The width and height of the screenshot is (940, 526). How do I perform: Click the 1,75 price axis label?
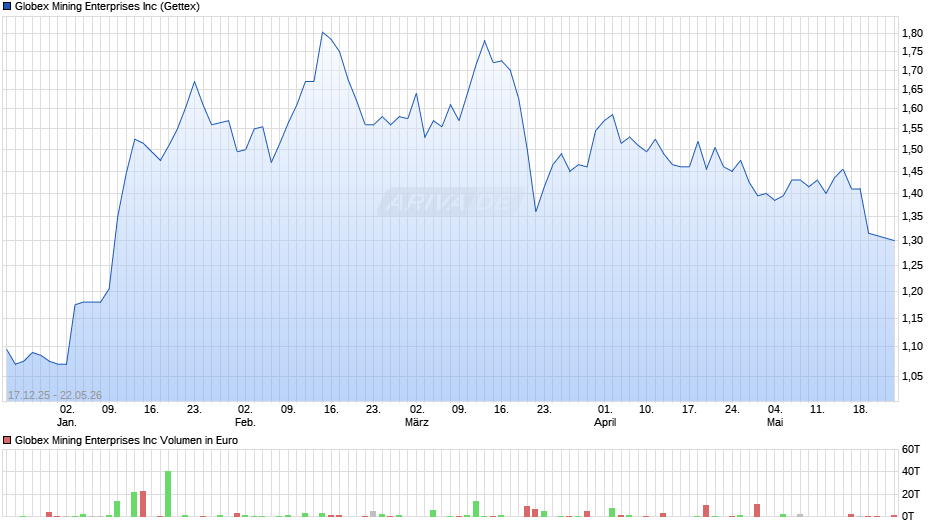[912, 52]
